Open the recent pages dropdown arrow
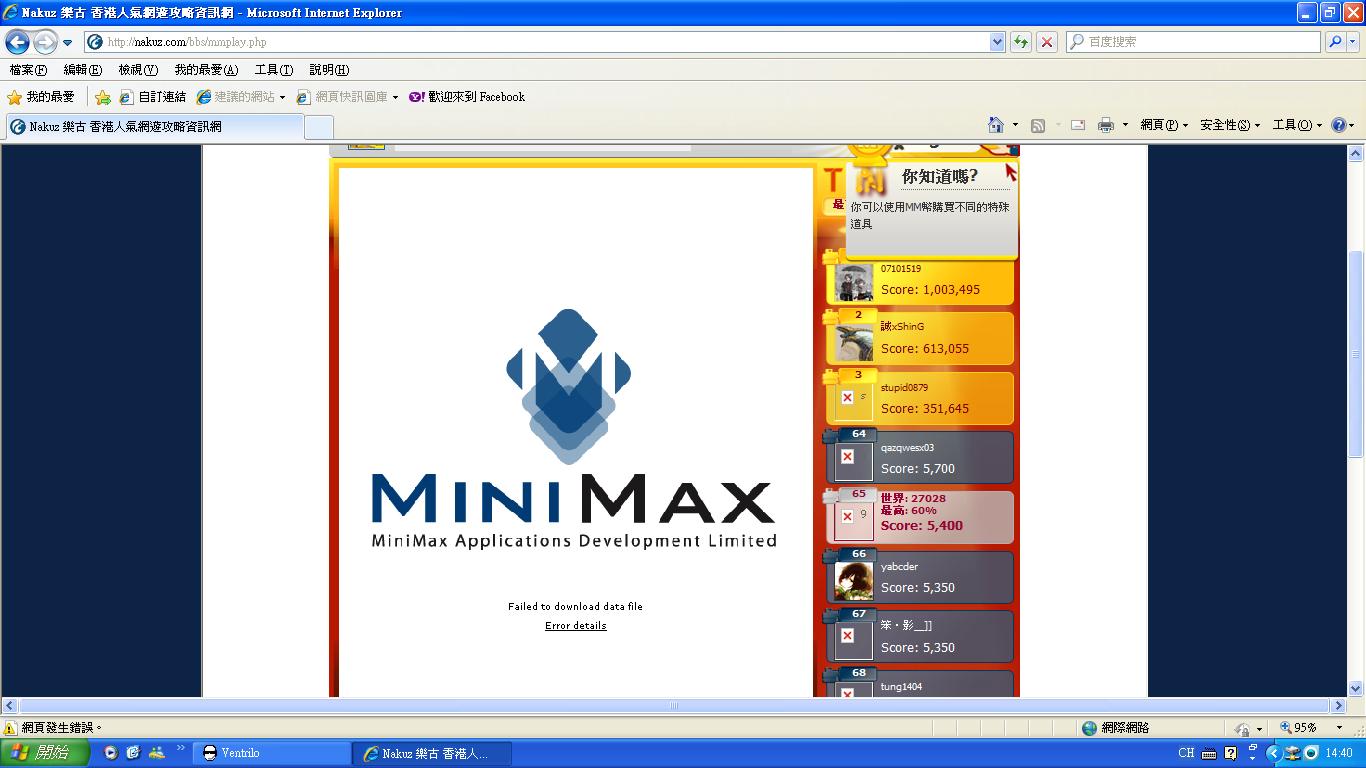This screenshot has width=1366, height=768. [x=68, y=43]
